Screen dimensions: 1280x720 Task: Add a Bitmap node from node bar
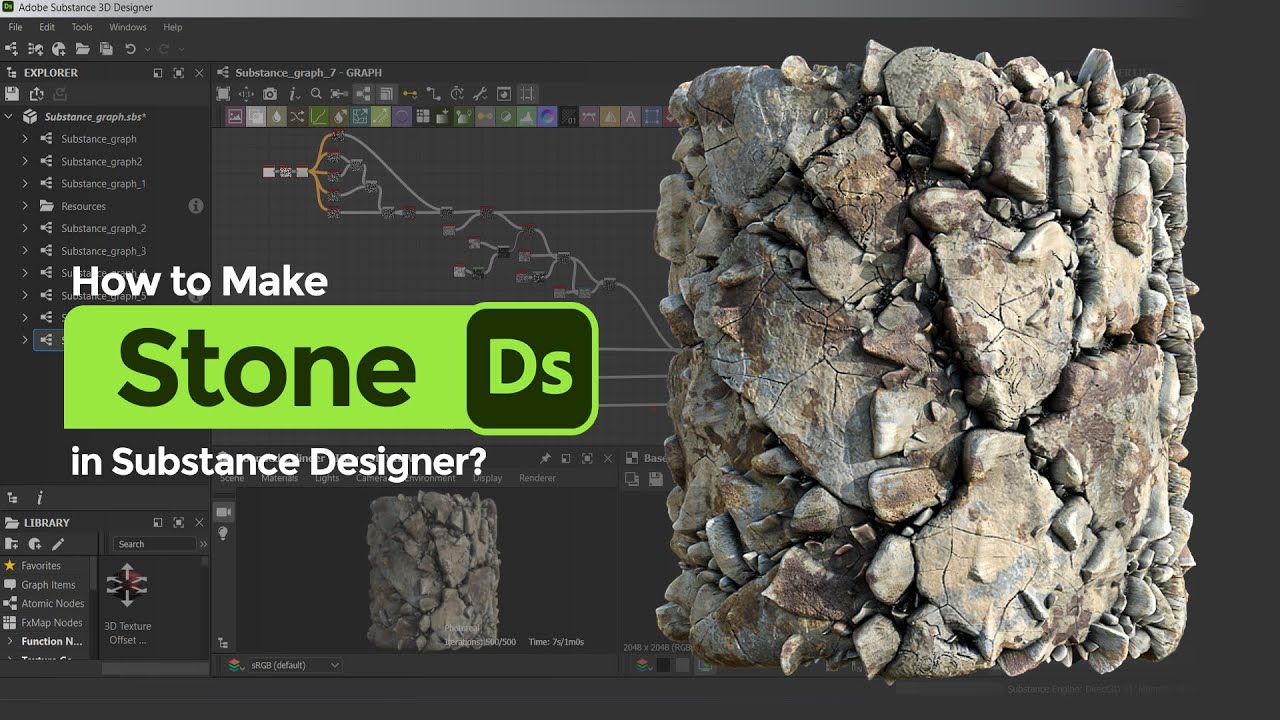pyautogui.click(x=235, y=117)
